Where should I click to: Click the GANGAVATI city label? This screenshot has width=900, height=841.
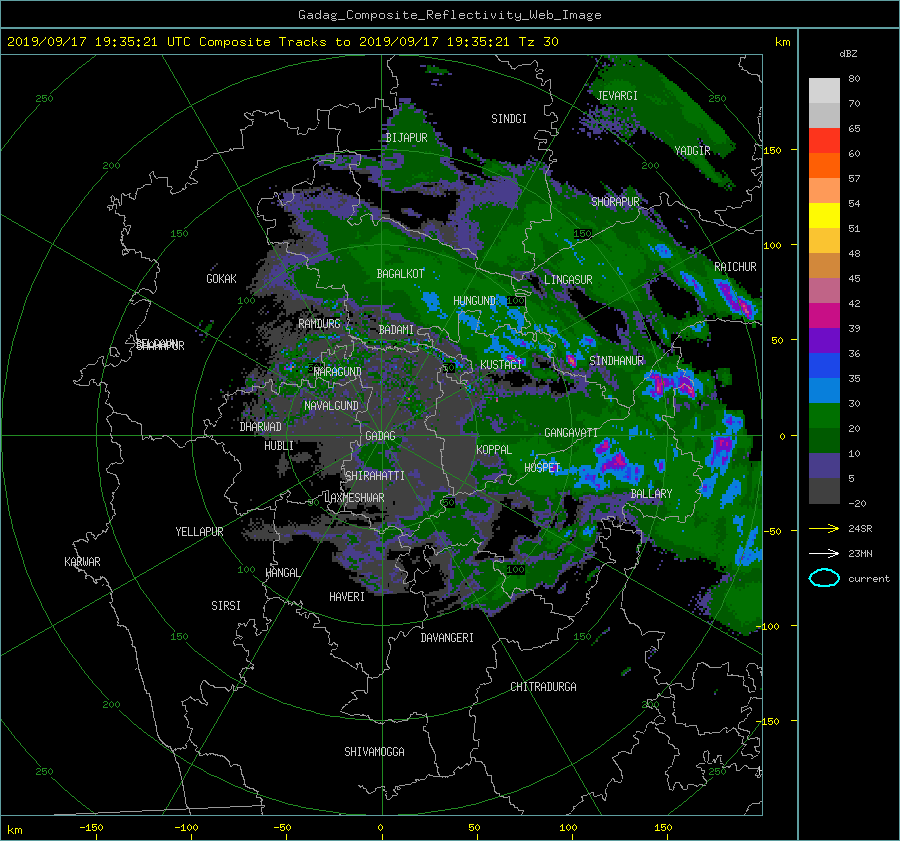[x=571, y=433]
